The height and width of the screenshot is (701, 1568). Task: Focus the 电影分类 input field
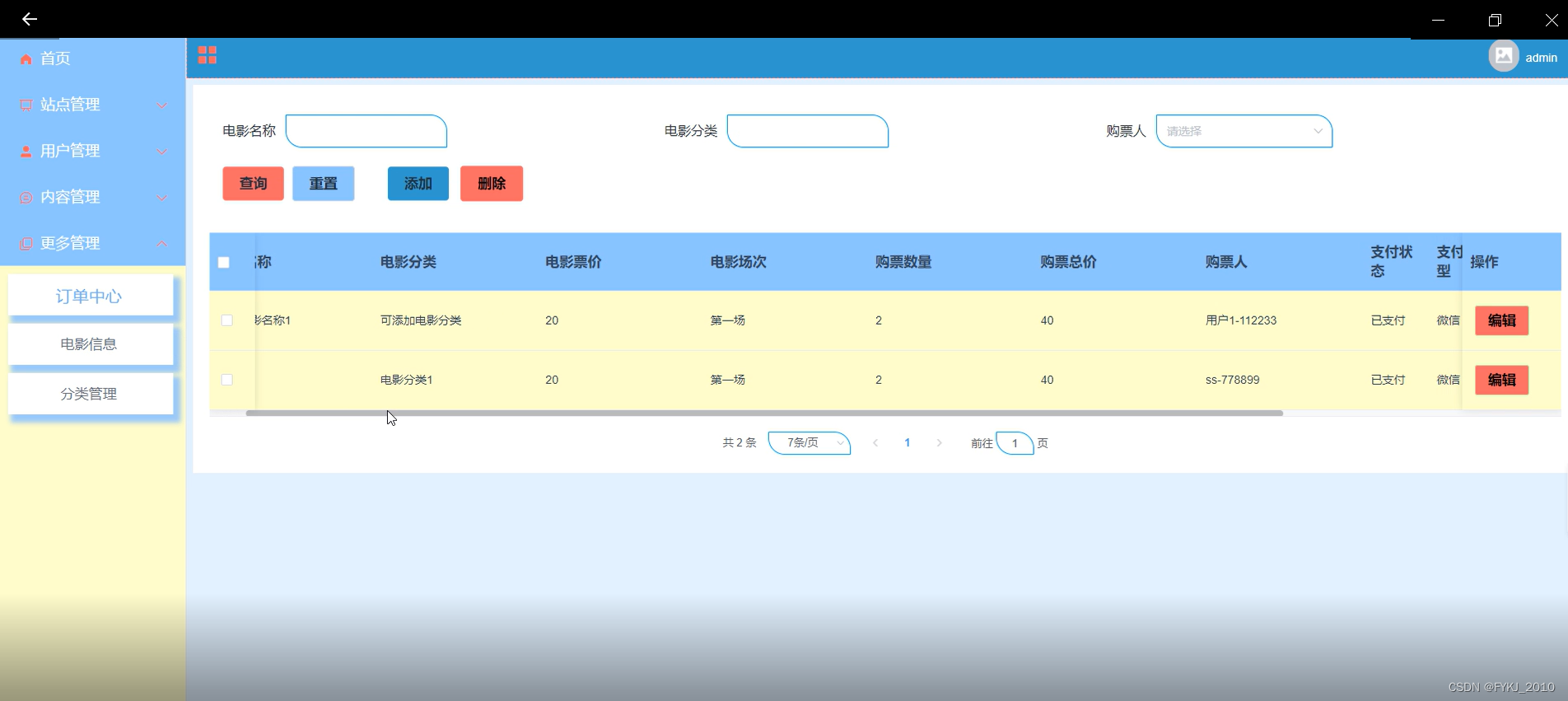click(x=808, y=131)
